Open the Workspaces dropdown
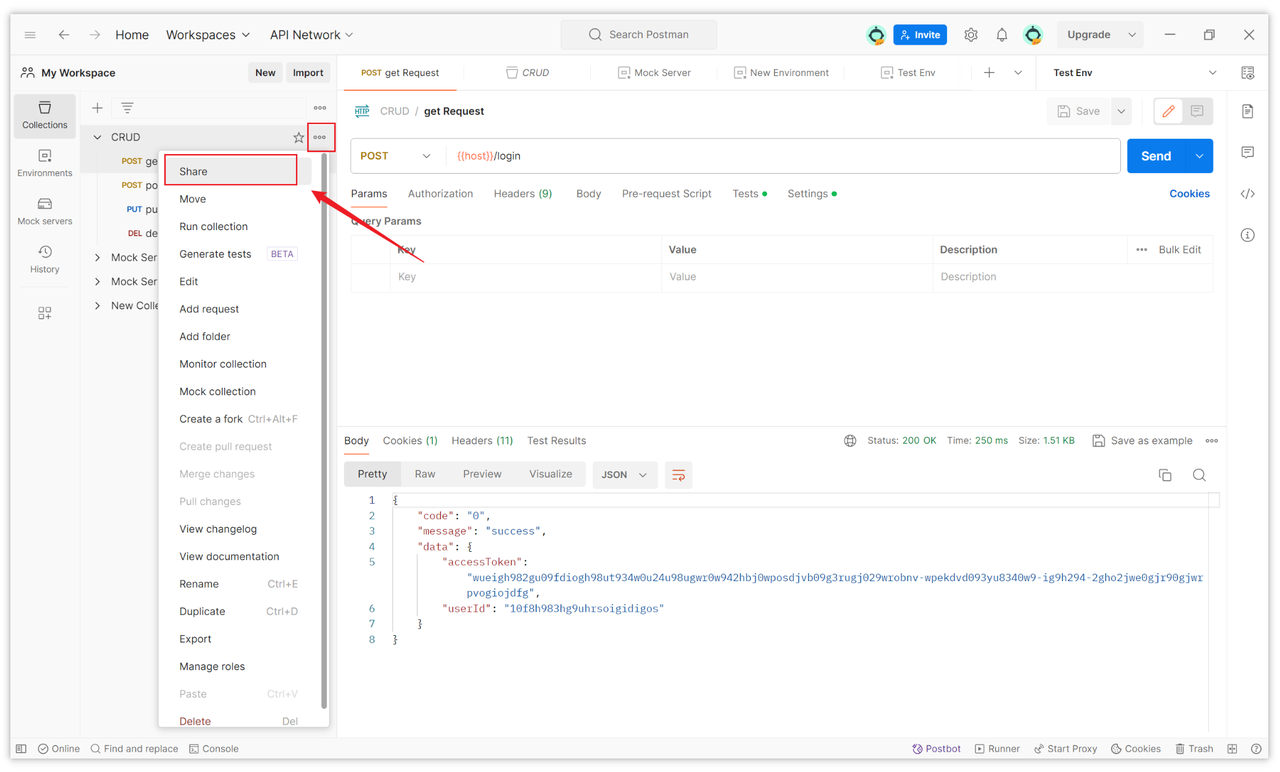 click(208, 35)
